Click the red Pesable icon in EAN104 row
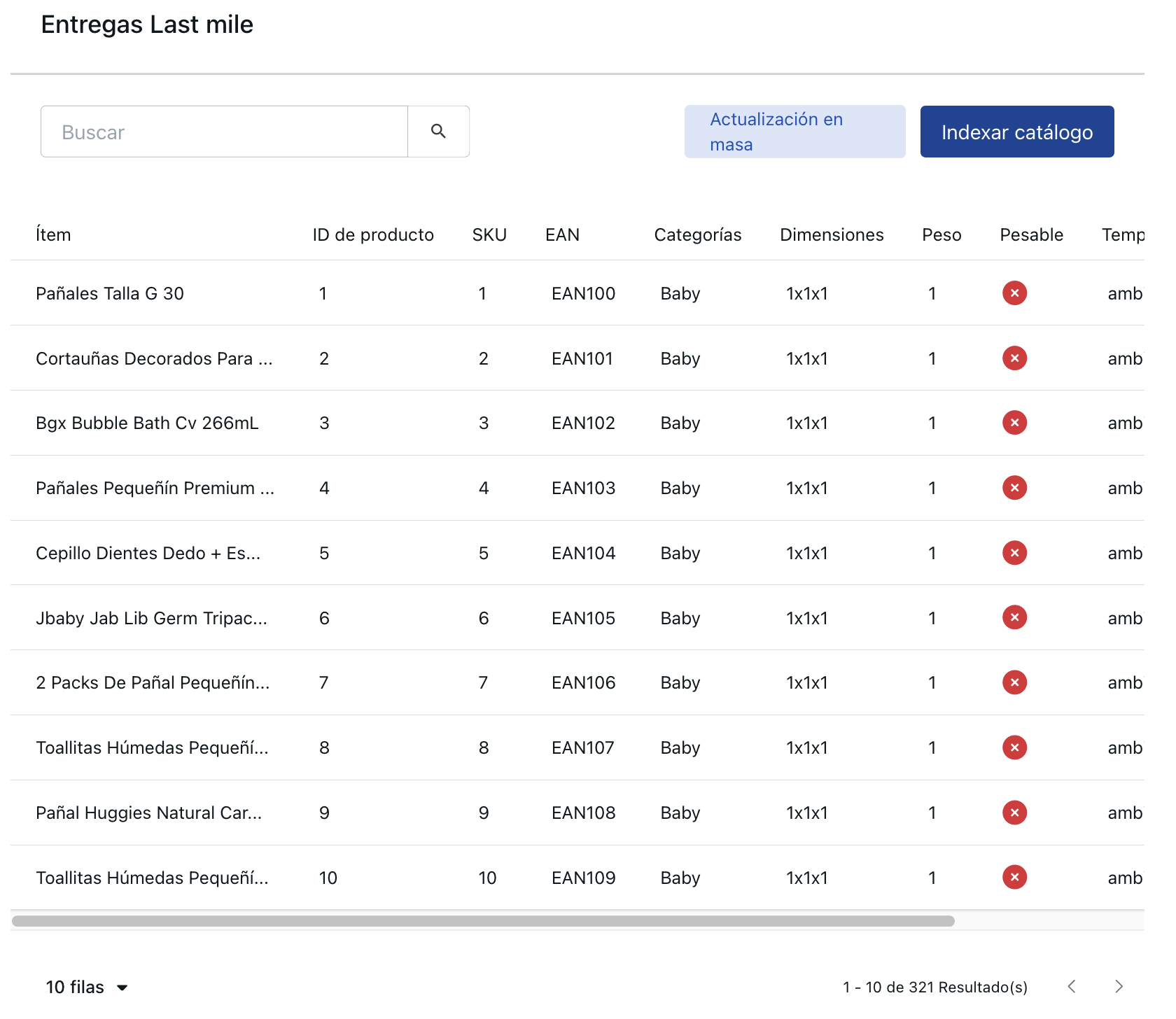 [x=1014, y=553]
